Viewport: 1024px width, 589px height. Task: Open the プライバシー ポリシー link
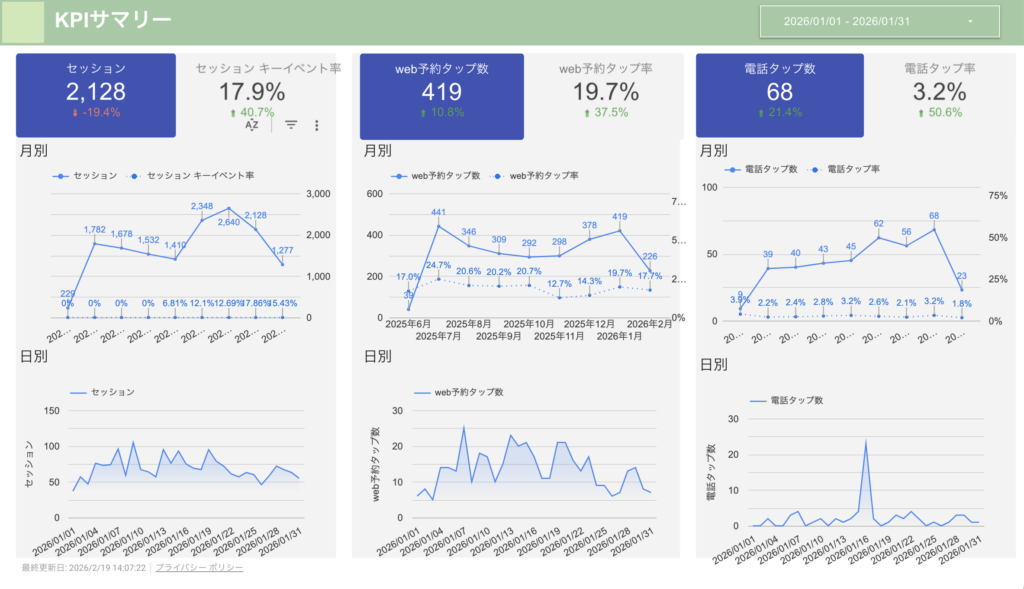(199, 567)
